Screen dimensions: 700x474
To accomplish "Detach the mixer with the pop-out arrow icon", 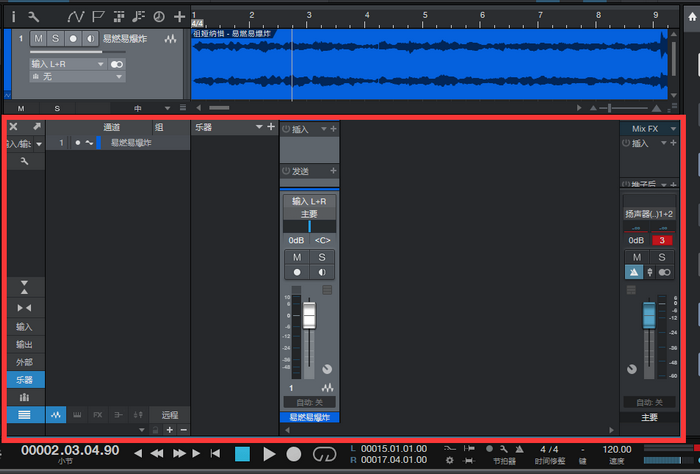I will click(x=36, y=127).
